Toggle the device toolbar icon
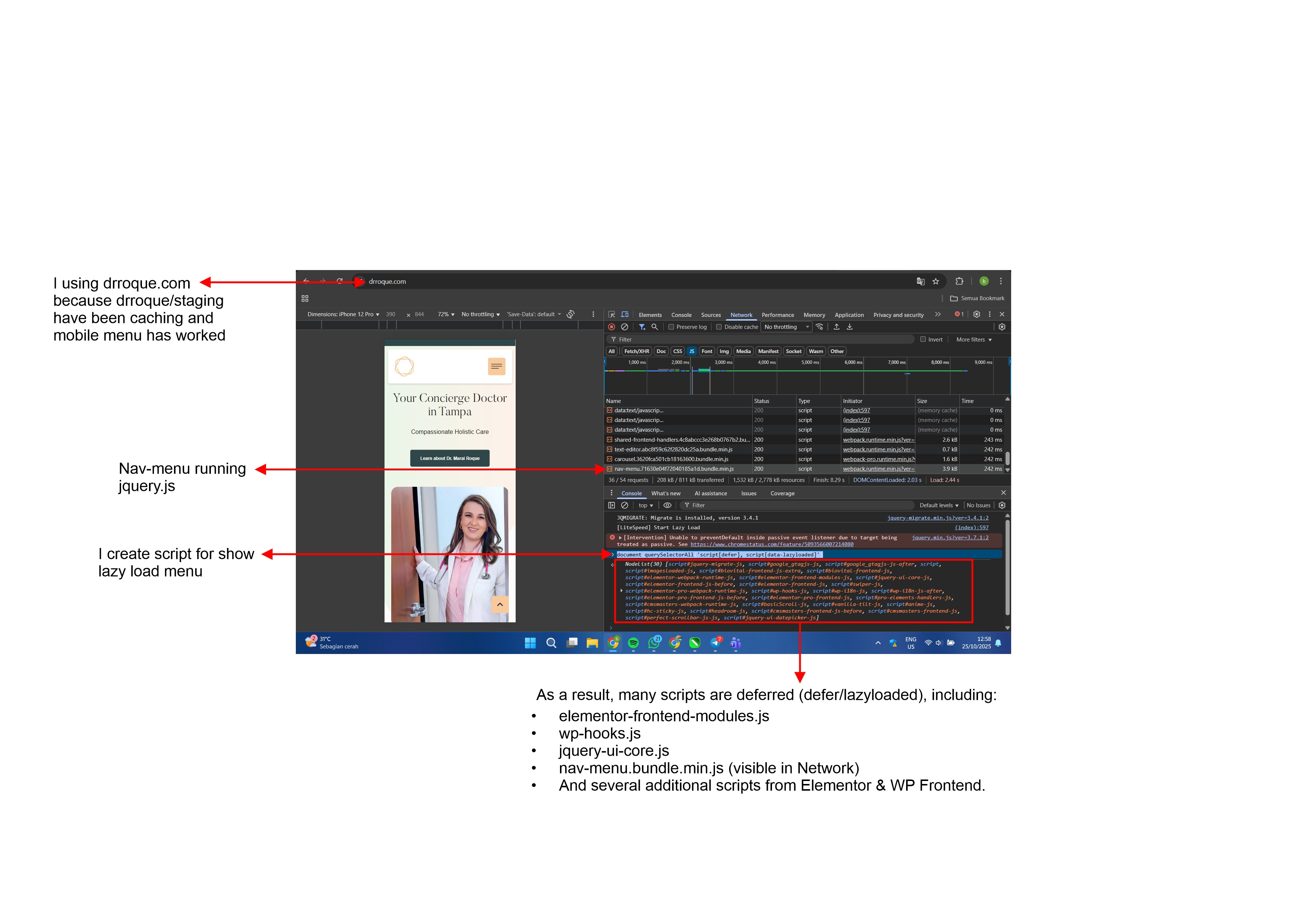 tap(624, 315)
